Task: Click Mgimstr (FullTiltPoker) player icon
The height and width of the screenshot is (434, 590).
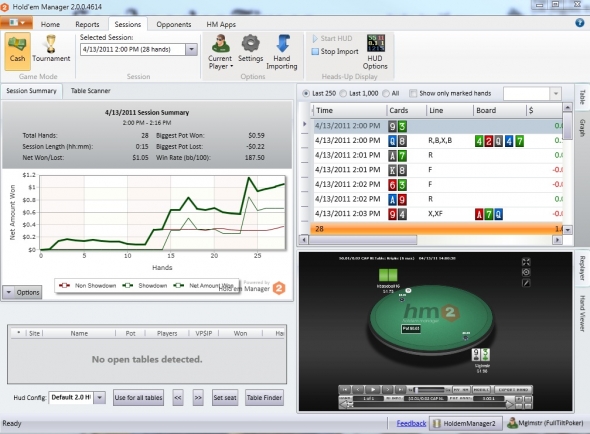Action: click(x=512, y=423)
